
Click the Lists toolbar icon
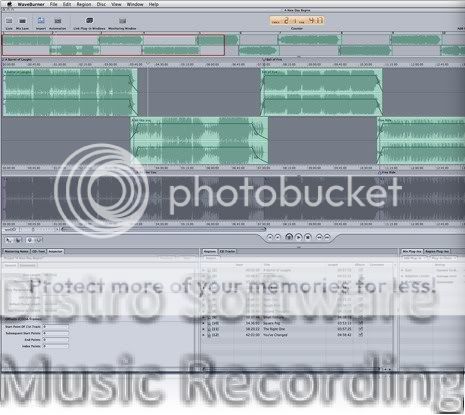[9, 21]
